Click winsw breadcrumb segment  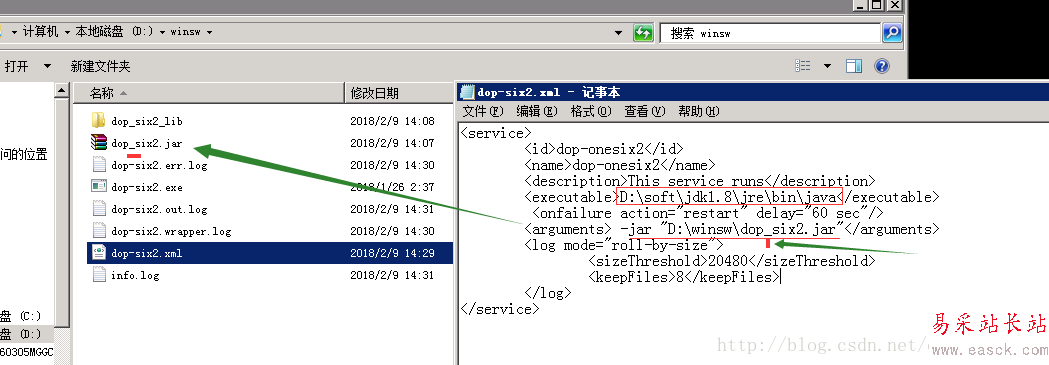pyautogui.click(x=186, y=32)
